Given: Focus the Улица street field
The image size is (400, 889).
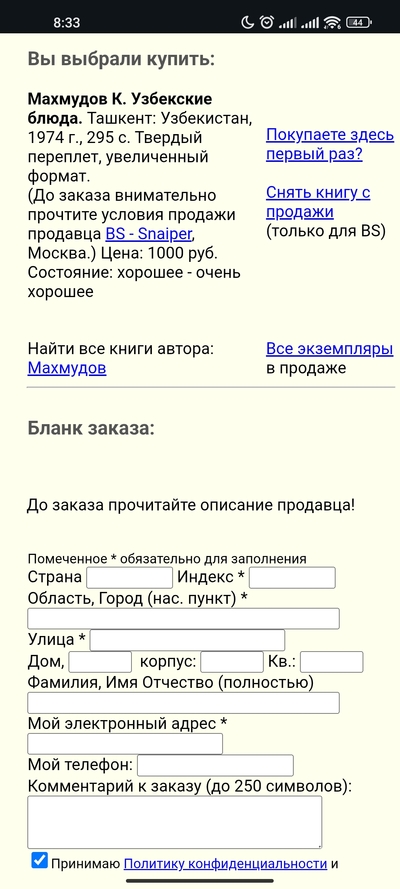Looking at the screenshot, I should pos(188,640).
